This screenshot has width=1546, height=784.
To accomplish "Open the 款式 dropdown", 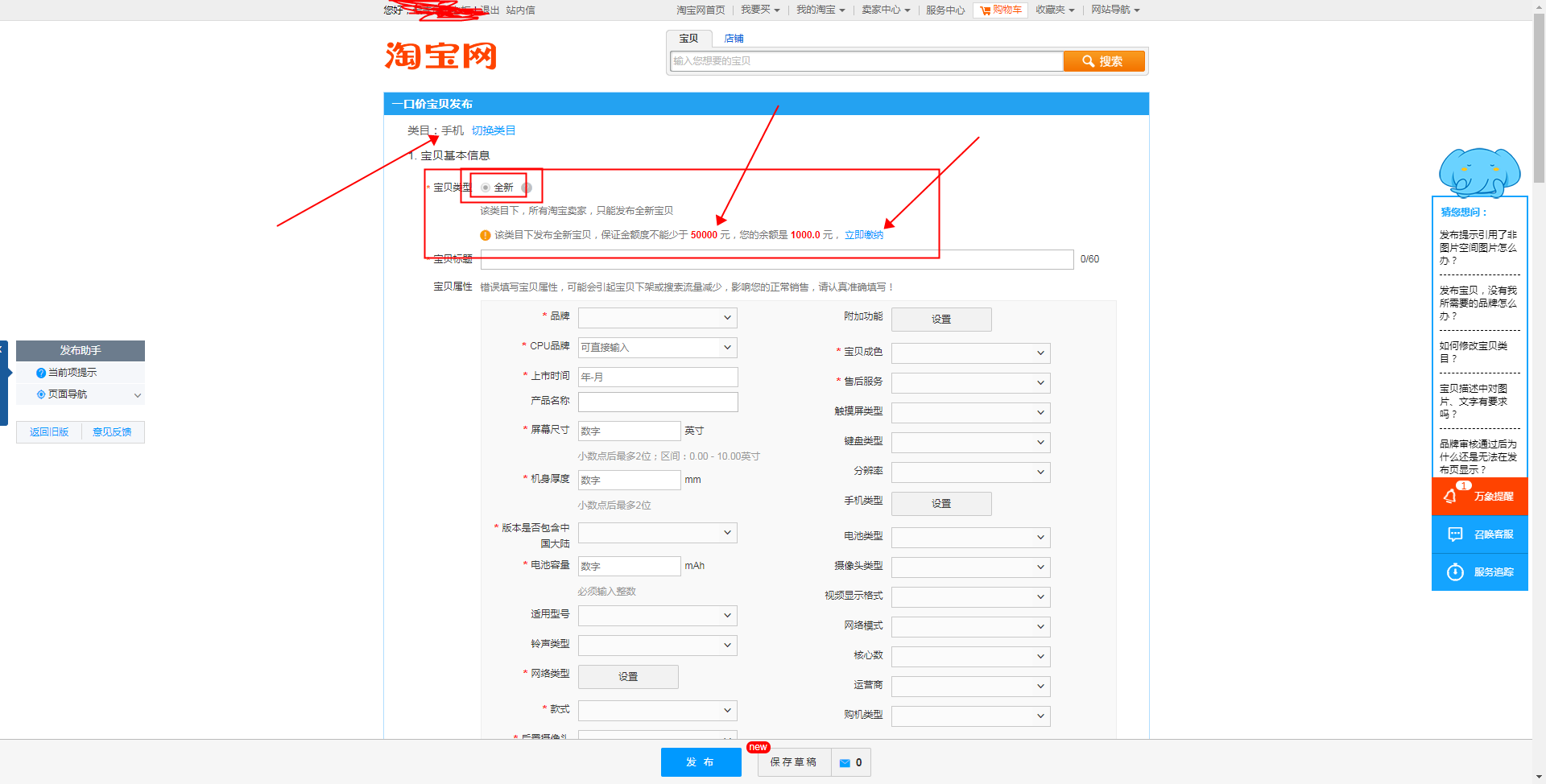I will pyautogui.click(x=658, y=711).
